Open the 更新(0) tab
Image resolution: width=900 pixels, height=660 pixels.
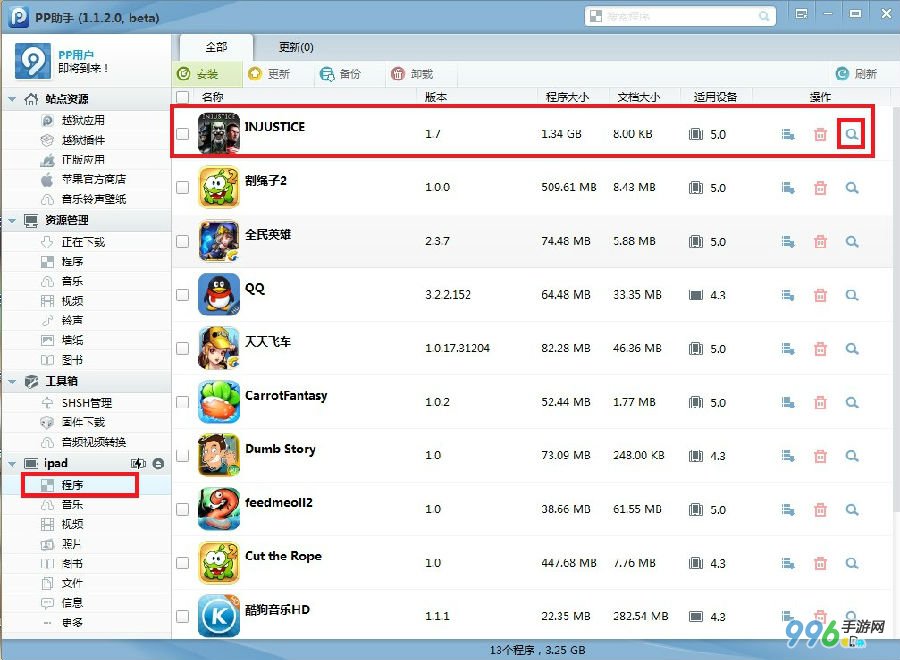[296, 47]
